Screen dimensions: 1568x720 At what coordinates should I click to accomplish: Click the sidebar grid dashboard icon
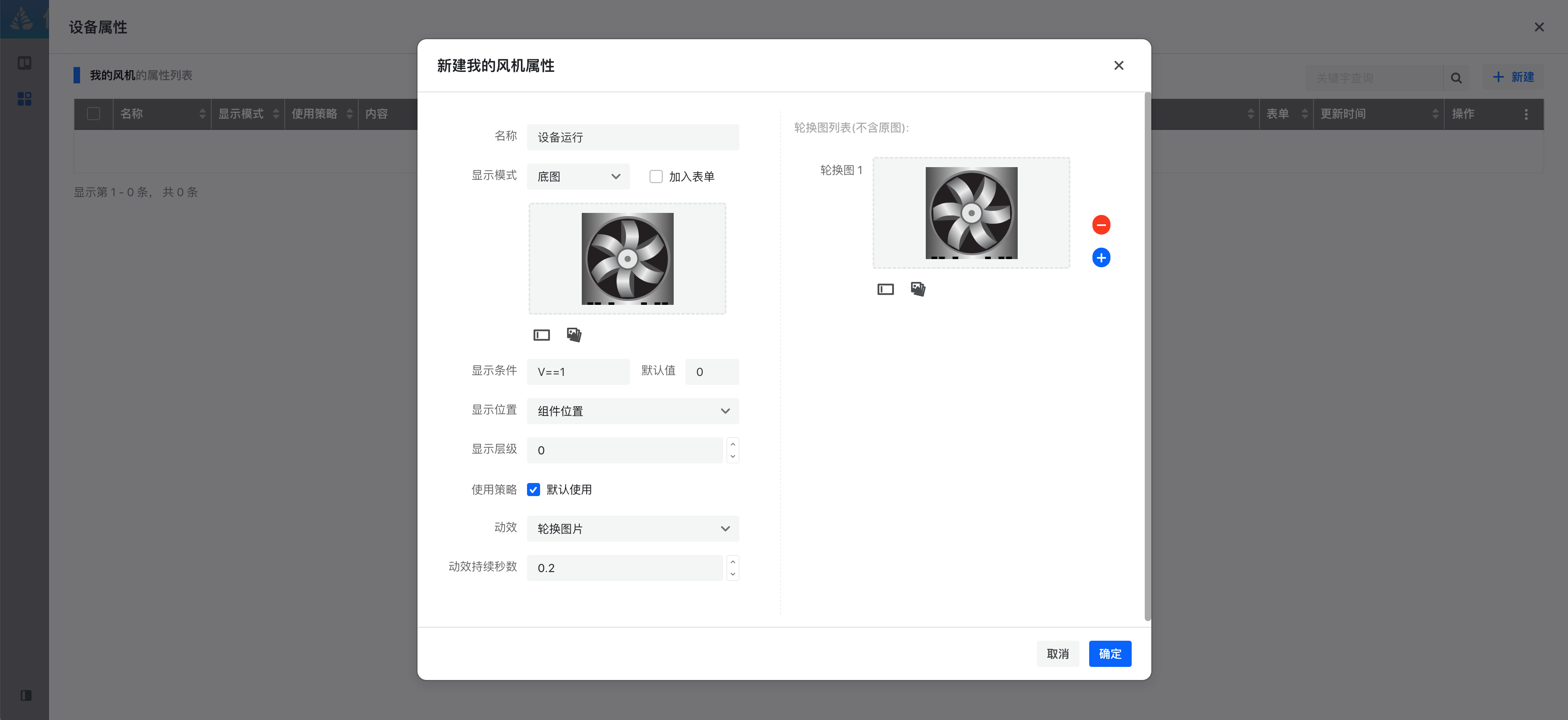pyautogui.click(x=25, y=98)
